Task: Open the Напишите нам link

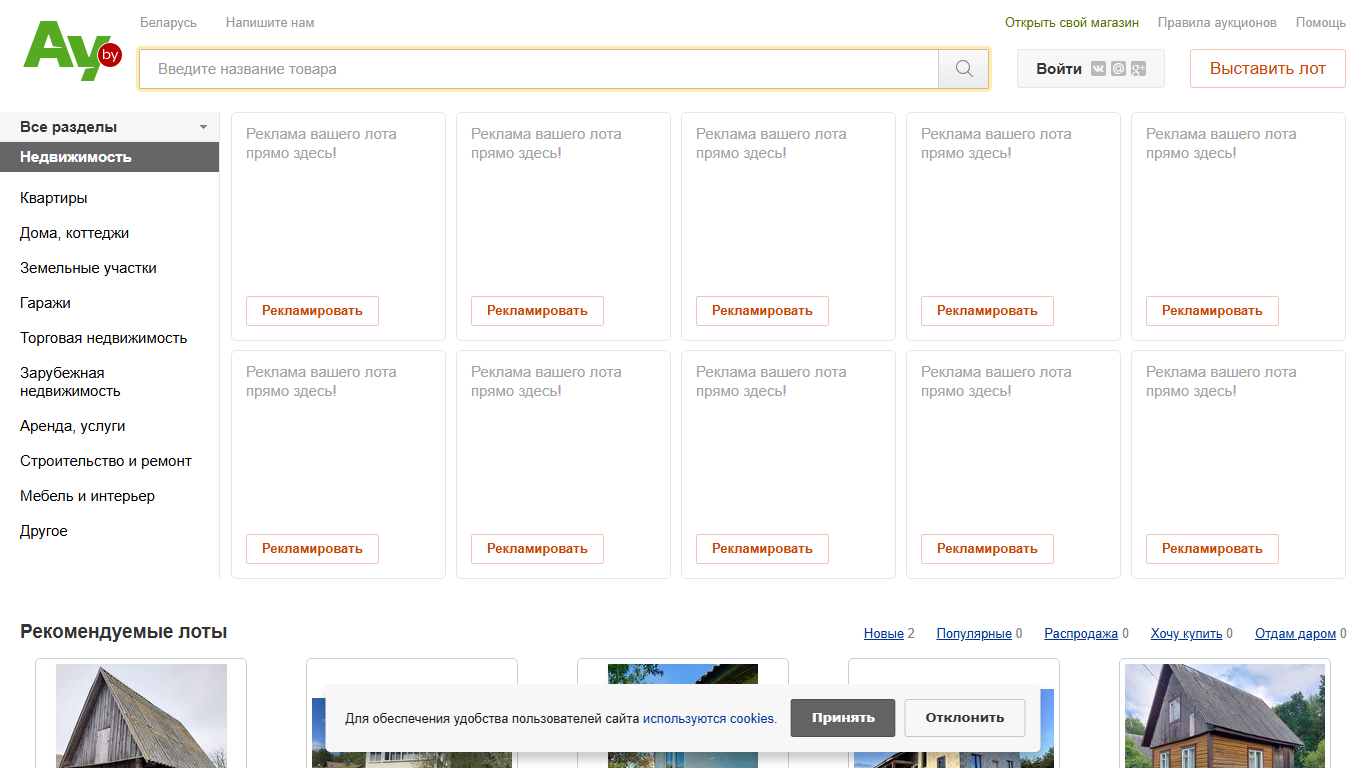Action: (270, 22)
